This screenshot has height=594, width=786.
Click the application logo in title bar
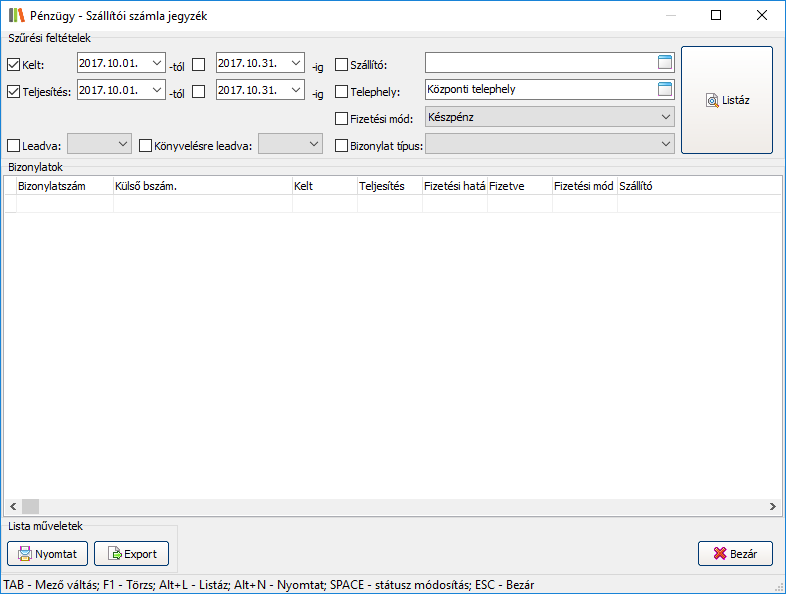pos(17,15)
